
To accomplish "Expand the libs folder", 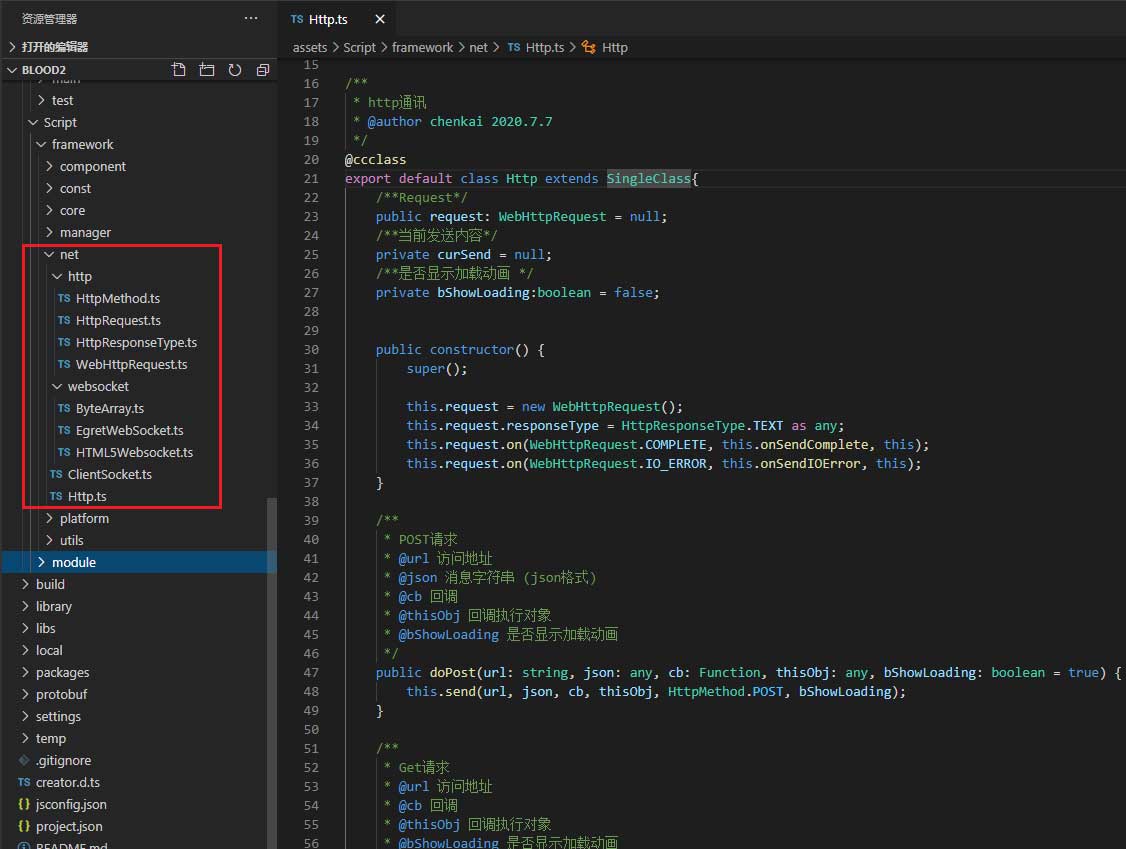I will [25, 628].
